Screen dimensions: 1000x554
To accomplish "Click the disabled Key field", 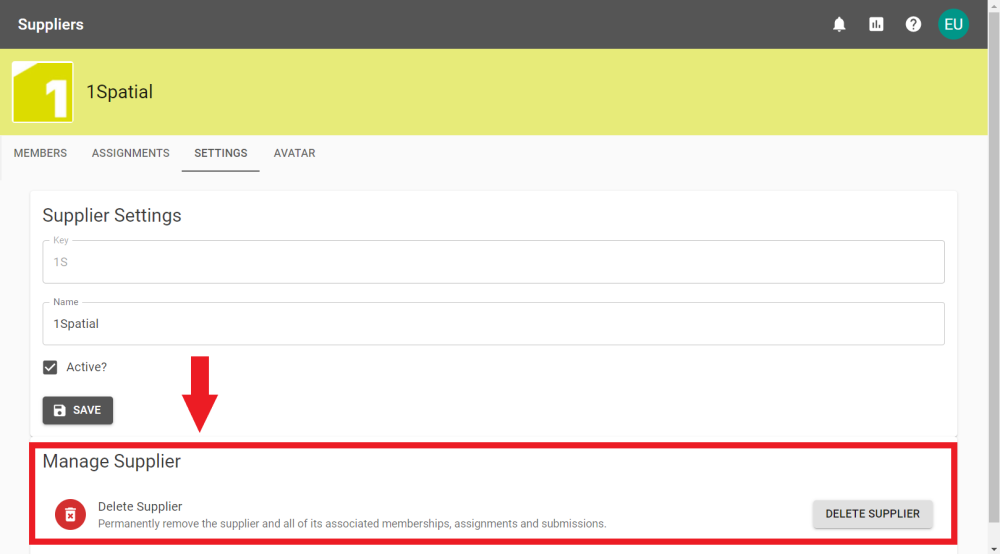I will coord(493,262).
